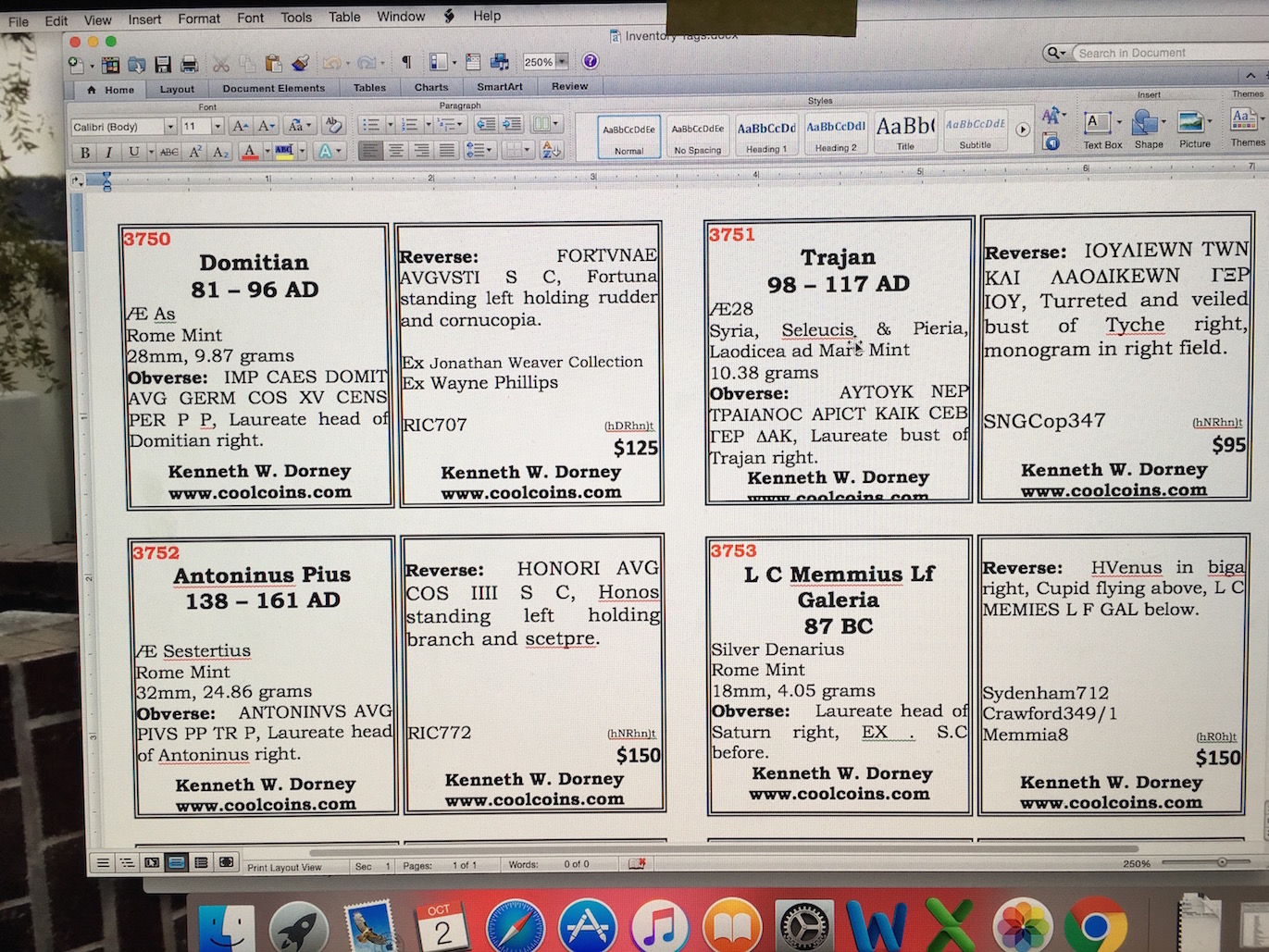Open the Table menu
This screenshot has height=952, width=1269.
pyautogui.click(x=344, y=17)
